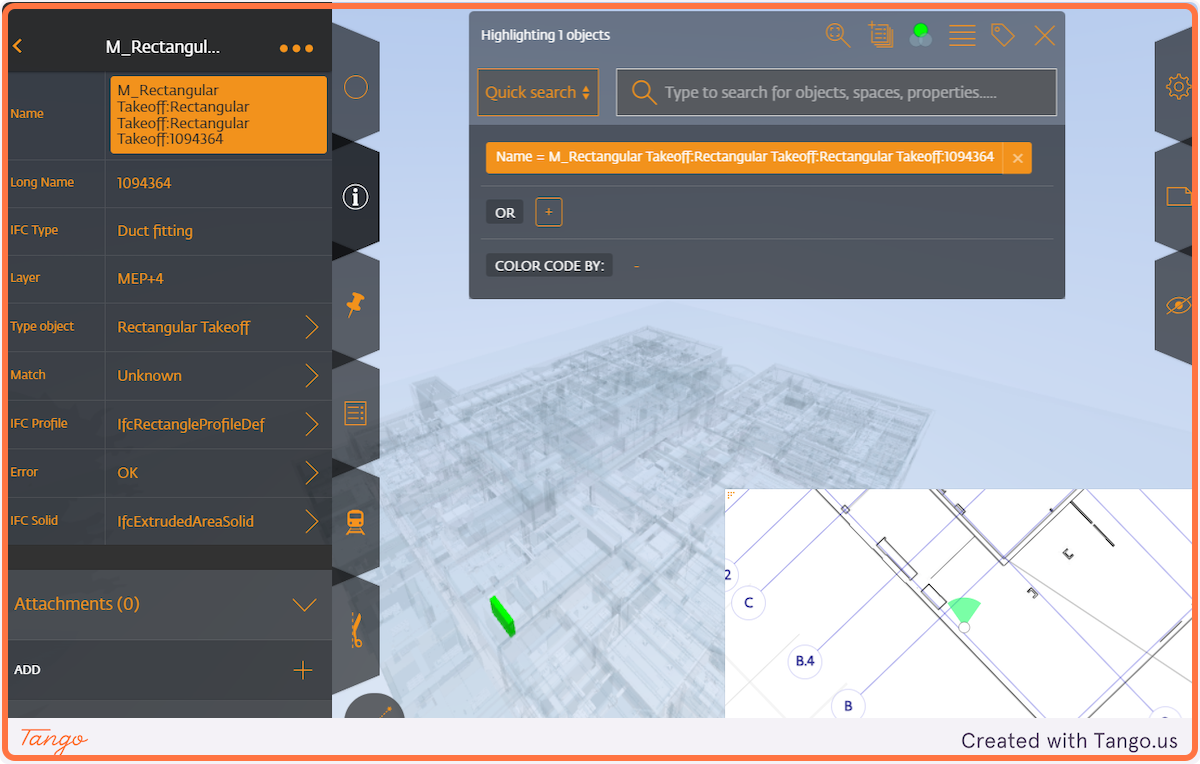Click the Long Name property label

pos(42,182)
